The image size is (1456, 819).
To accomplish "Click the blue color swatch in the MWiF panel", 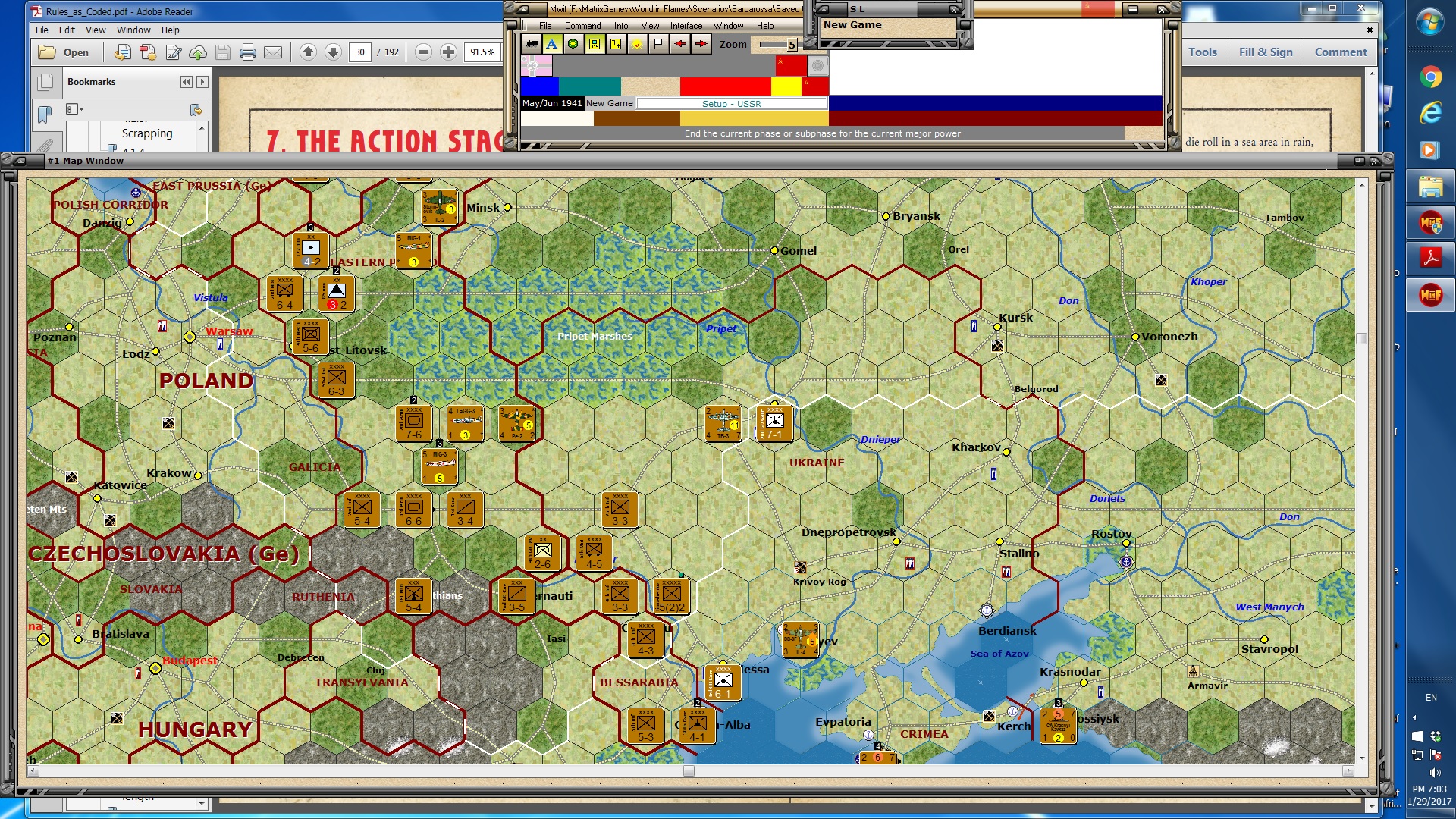I will pyautogui.click(x=539, y=86).
